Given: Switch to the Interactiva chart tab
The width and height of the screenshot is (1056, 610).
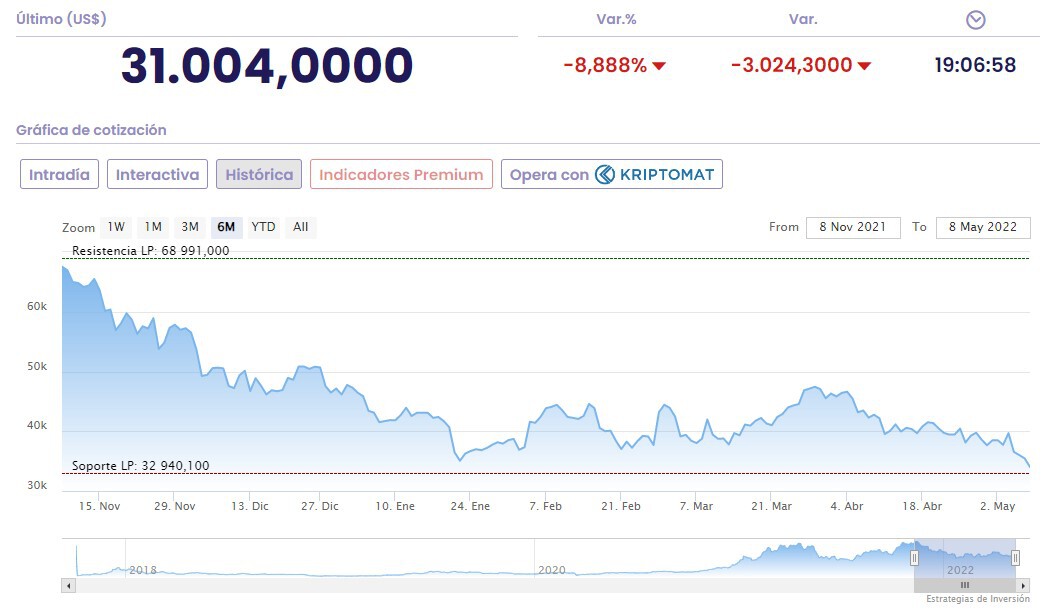Looking at the screenshot, I should (x=157, y=174).
